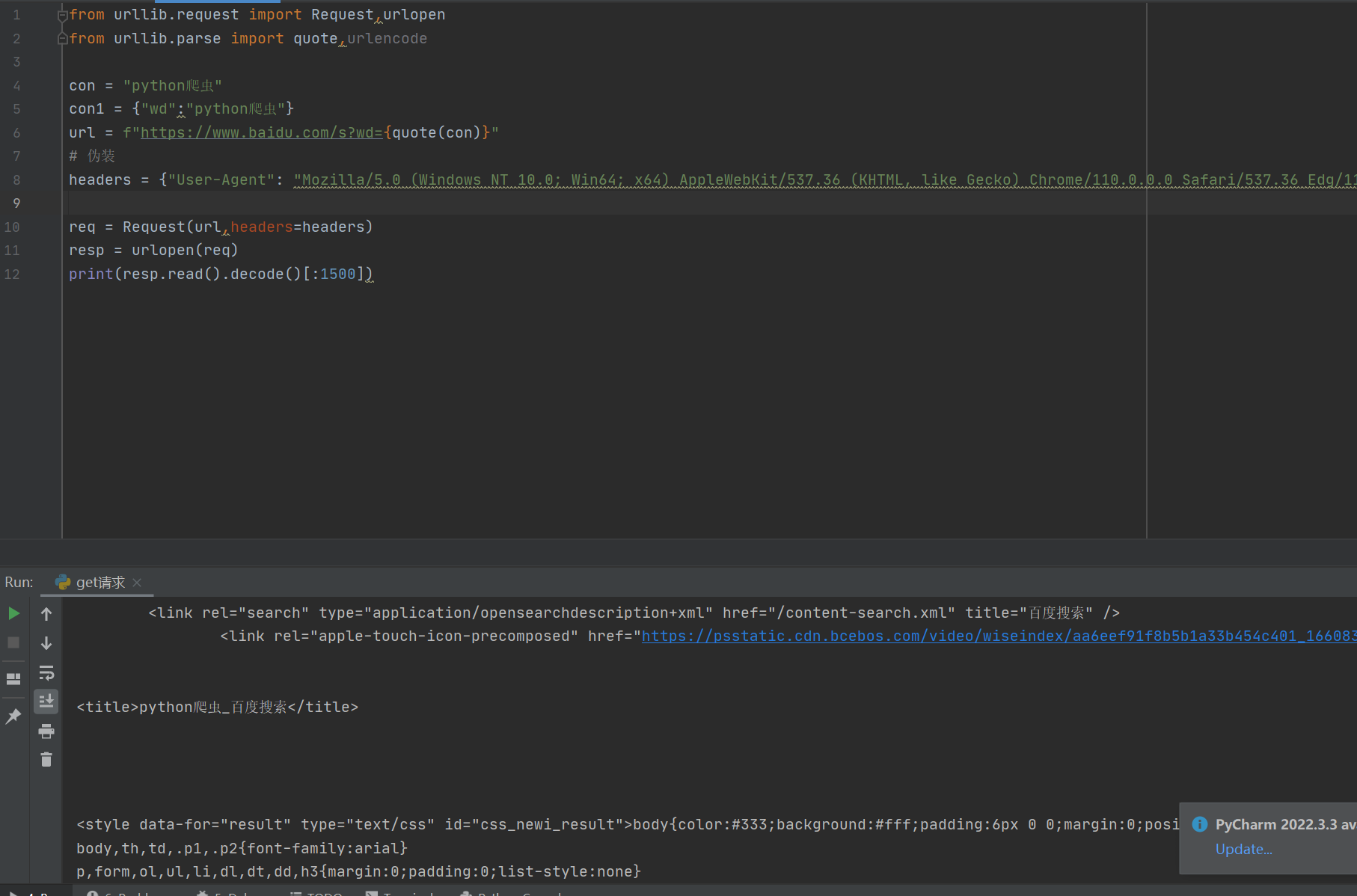Image resolution: width=1357 pixels, height=896 pixels.
Task: Toggle Scroll to End of console
Action: [46, 702]
